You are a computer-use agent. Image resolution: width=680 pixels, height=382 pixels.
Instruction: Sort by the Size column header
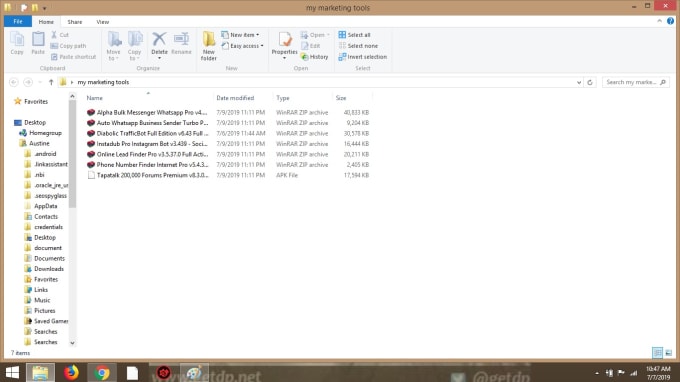tap(352, 98)
